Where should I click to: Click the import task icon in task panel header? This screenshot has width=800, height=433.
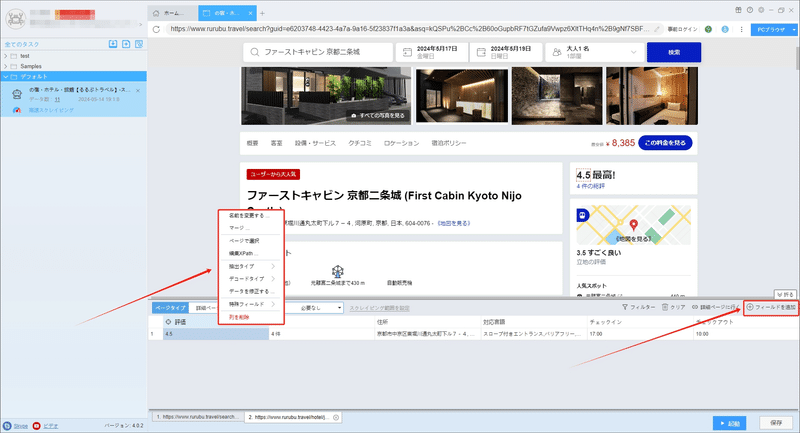pyautogui.click(x=113, y=44)
